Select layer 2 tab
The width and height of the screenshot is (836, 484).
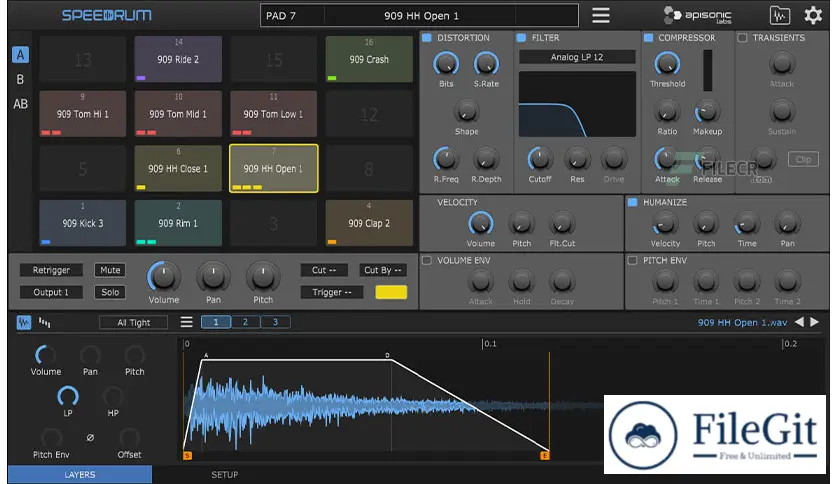245,322
